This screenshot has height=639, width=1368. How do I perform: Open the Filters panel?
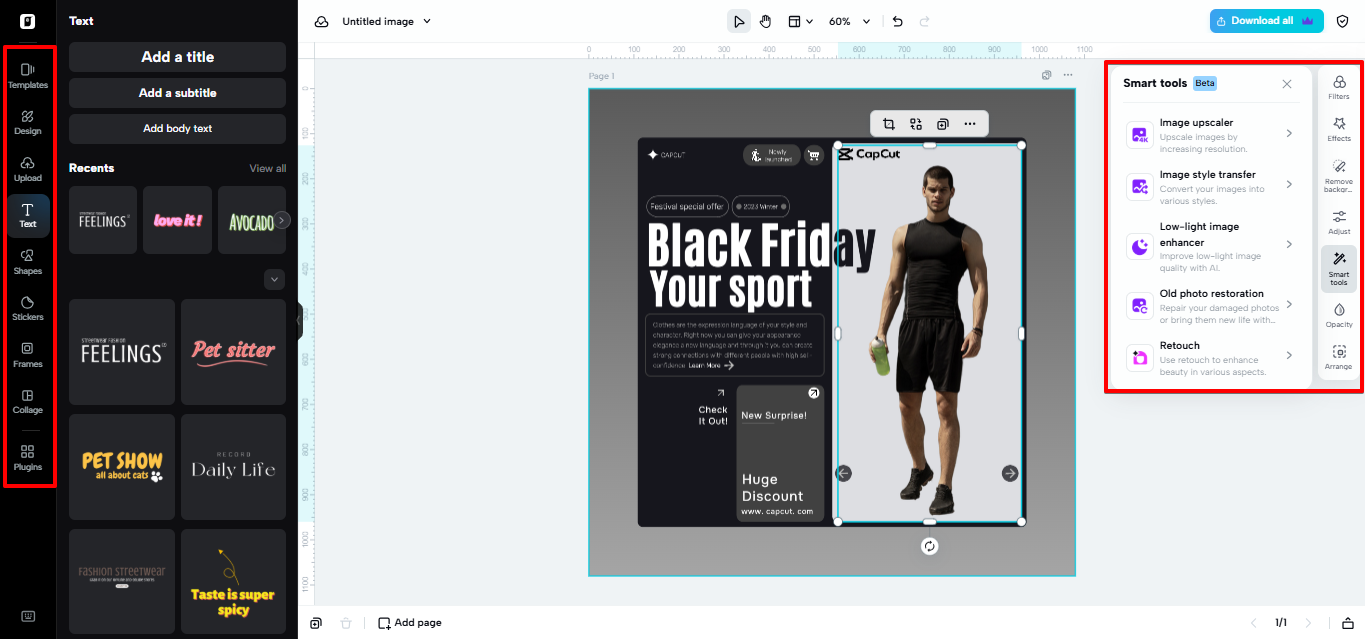click(1339, 88)
